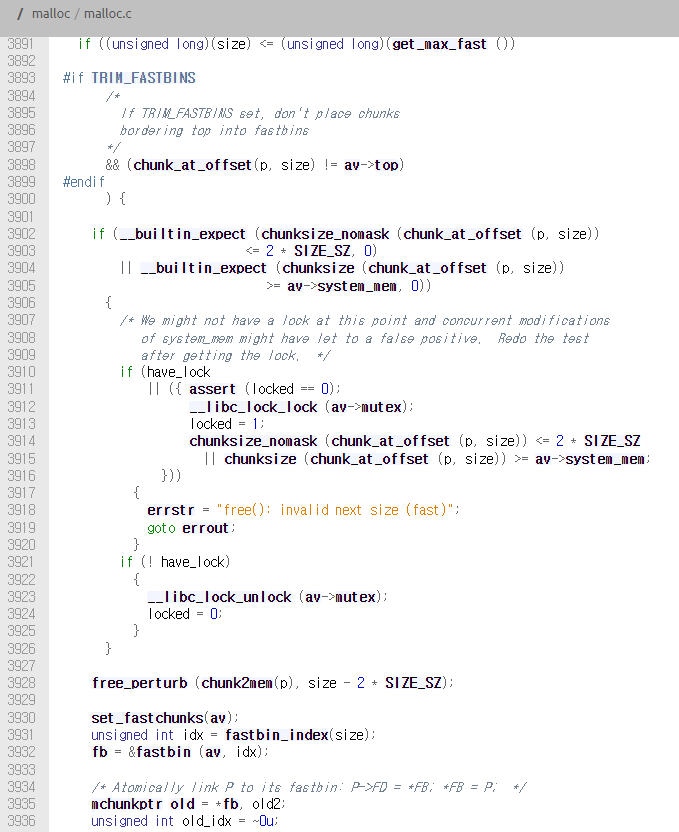
Task: Follow the assert identifier link
Action: pyautogui.click(x=212, y=389)
